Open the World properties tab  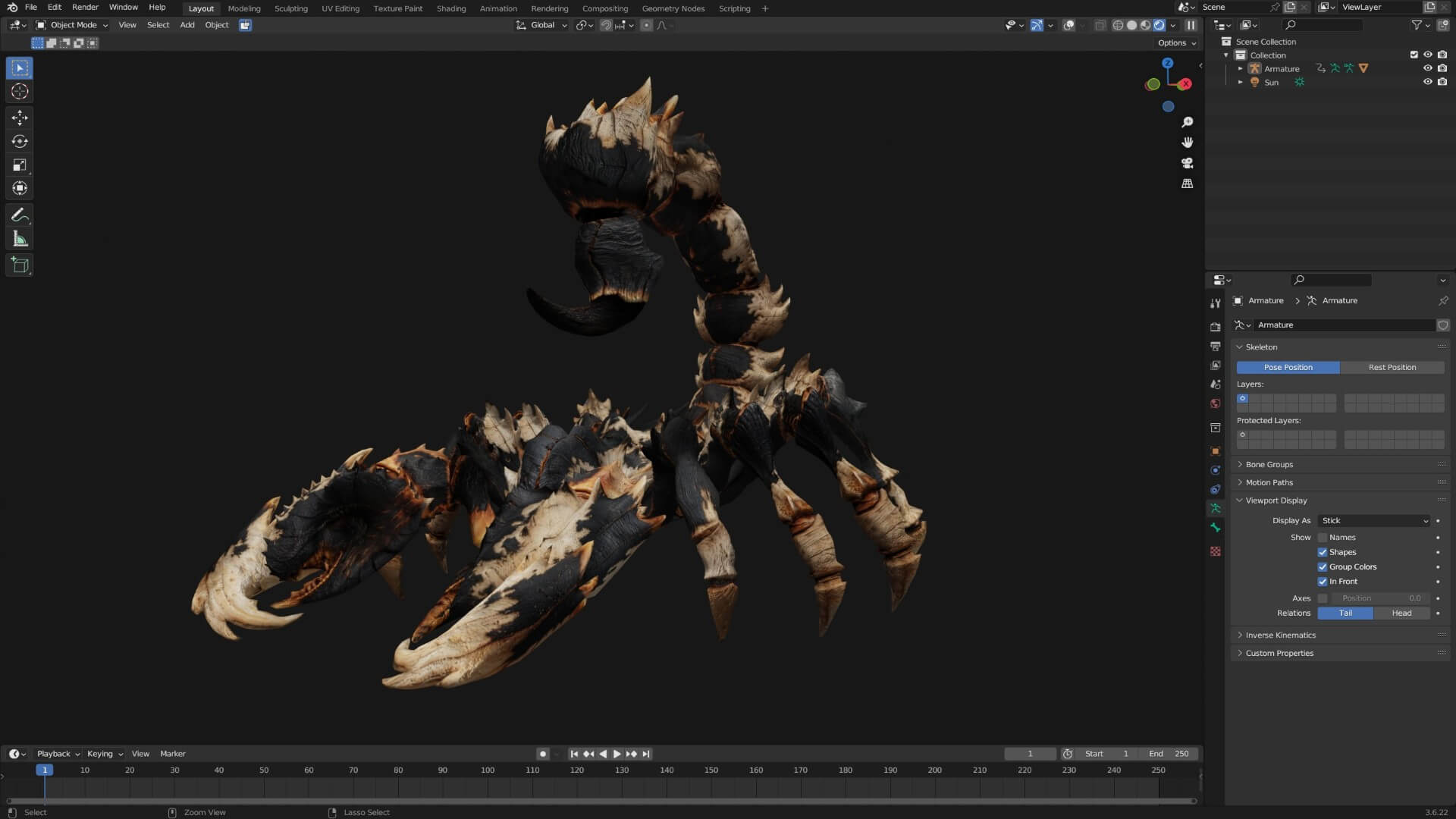pos(1216,403)
